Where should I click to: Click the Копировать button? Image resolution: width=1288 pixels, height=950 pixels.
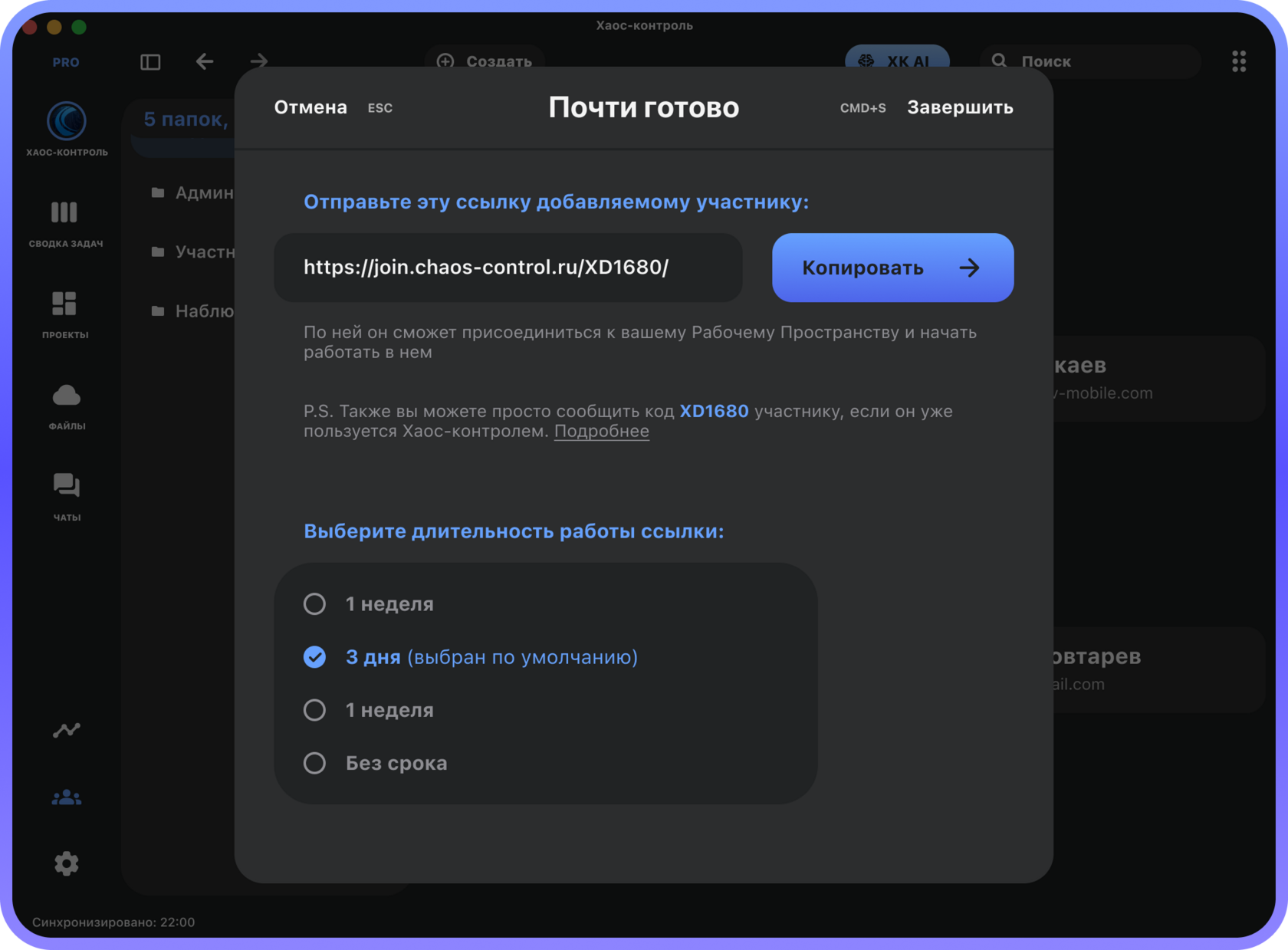click(892, 268)
